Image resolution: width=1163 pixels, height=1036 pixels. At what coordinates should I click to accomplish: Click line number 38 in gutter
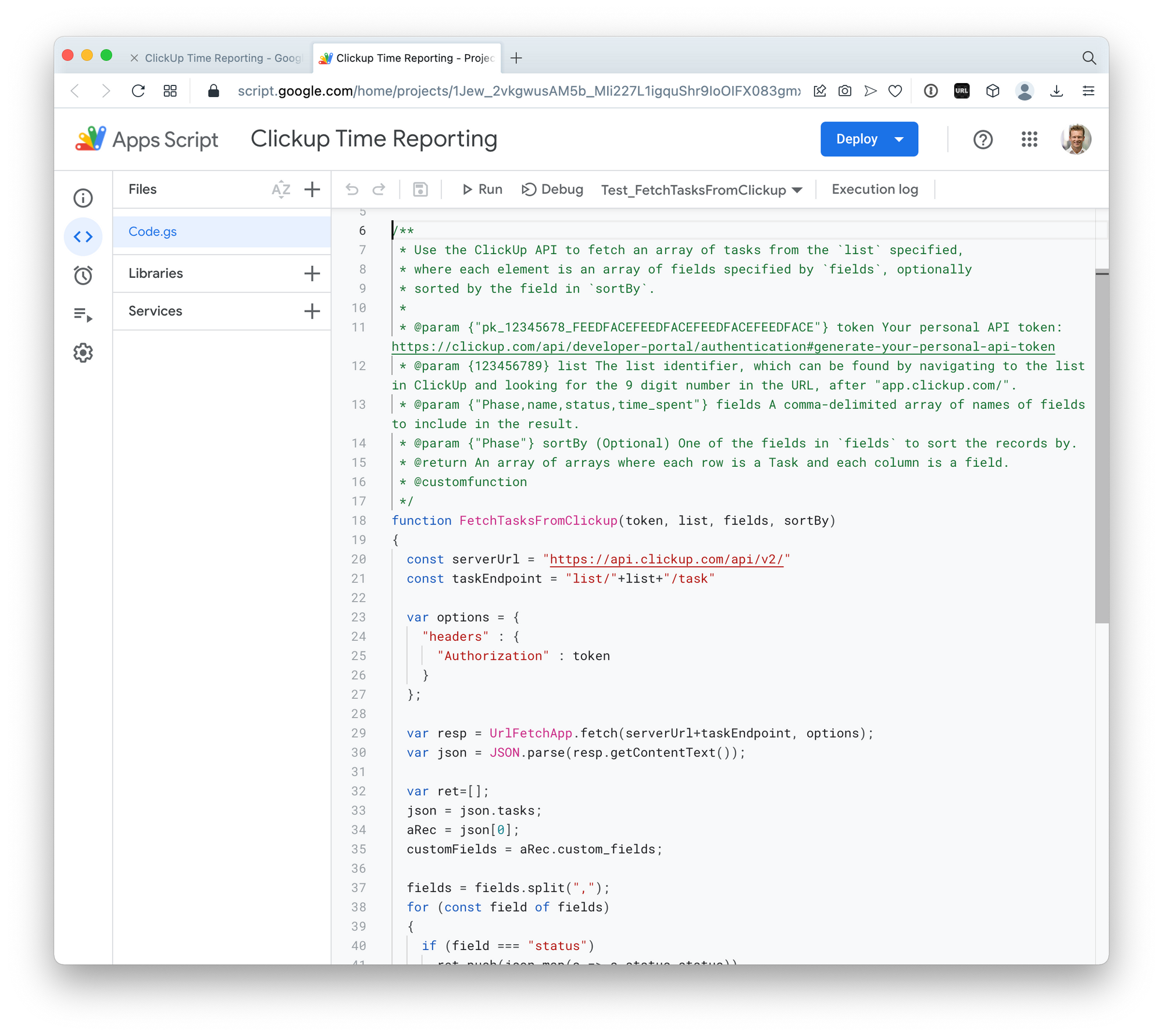point(359,907)
